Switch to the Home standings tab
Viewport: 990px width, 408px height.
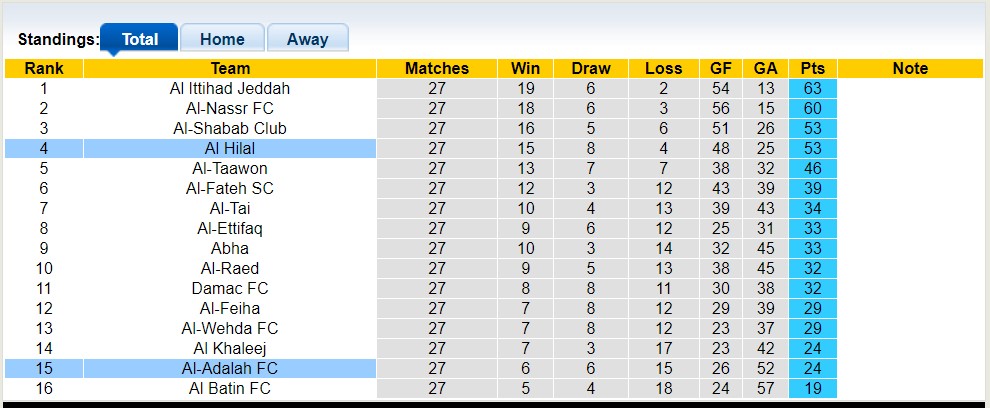click(x=222, y=39)
